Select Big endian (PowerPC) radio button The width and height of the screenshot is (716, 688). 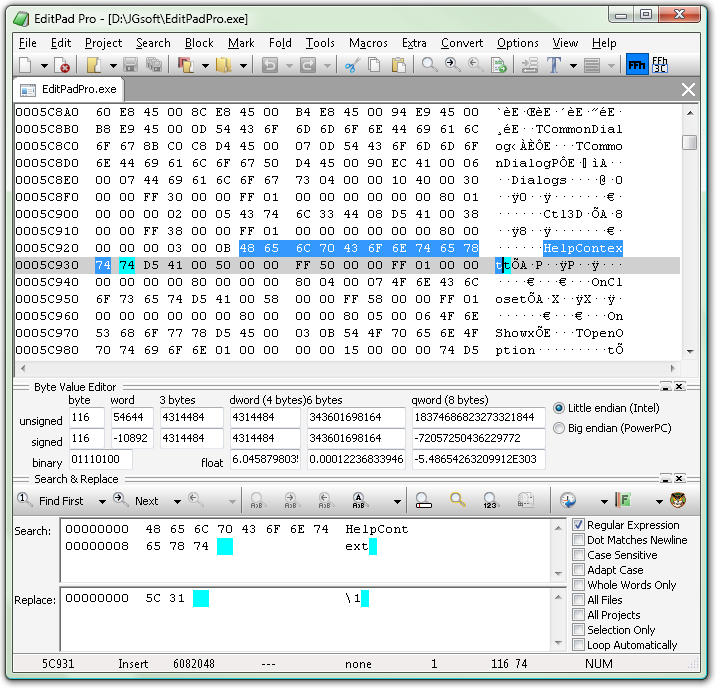click(558, 428)
